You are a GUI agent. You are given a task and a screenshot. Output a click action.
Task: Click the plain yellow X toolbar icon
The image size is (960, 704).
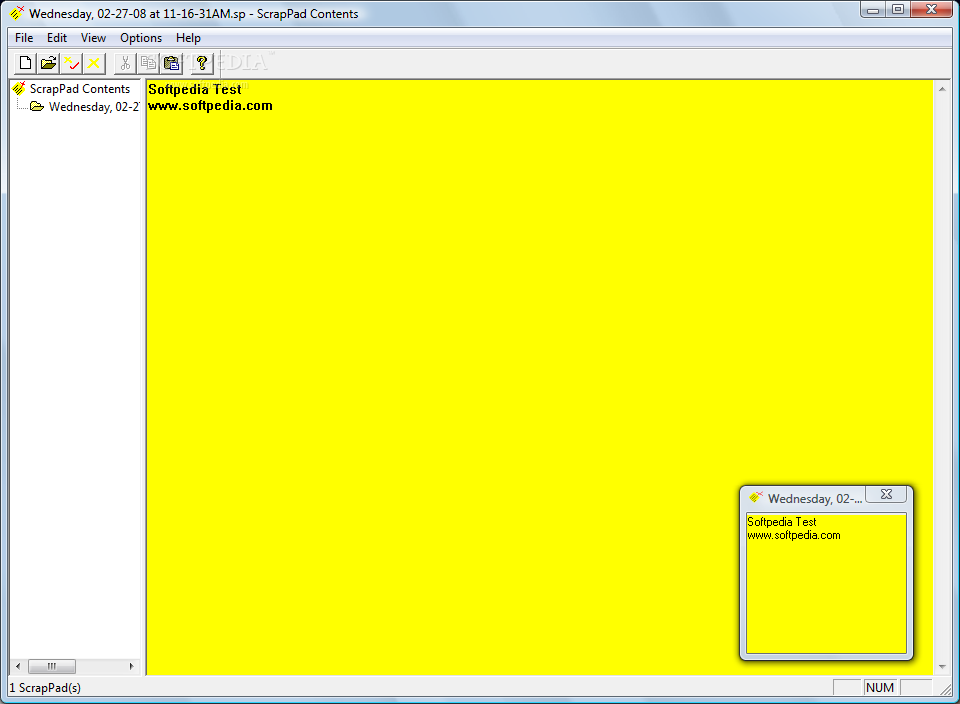(x=94, y=63)
